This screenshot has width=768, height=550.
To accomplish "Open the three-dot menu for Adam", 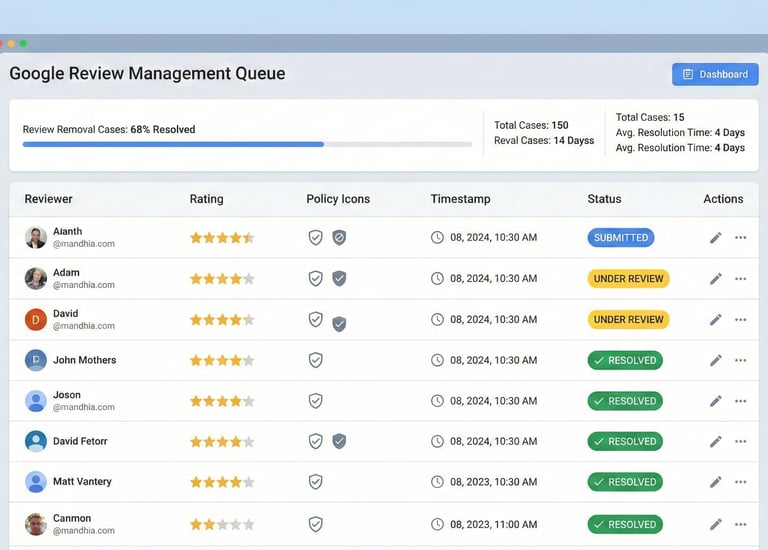I will coord(740,279).
